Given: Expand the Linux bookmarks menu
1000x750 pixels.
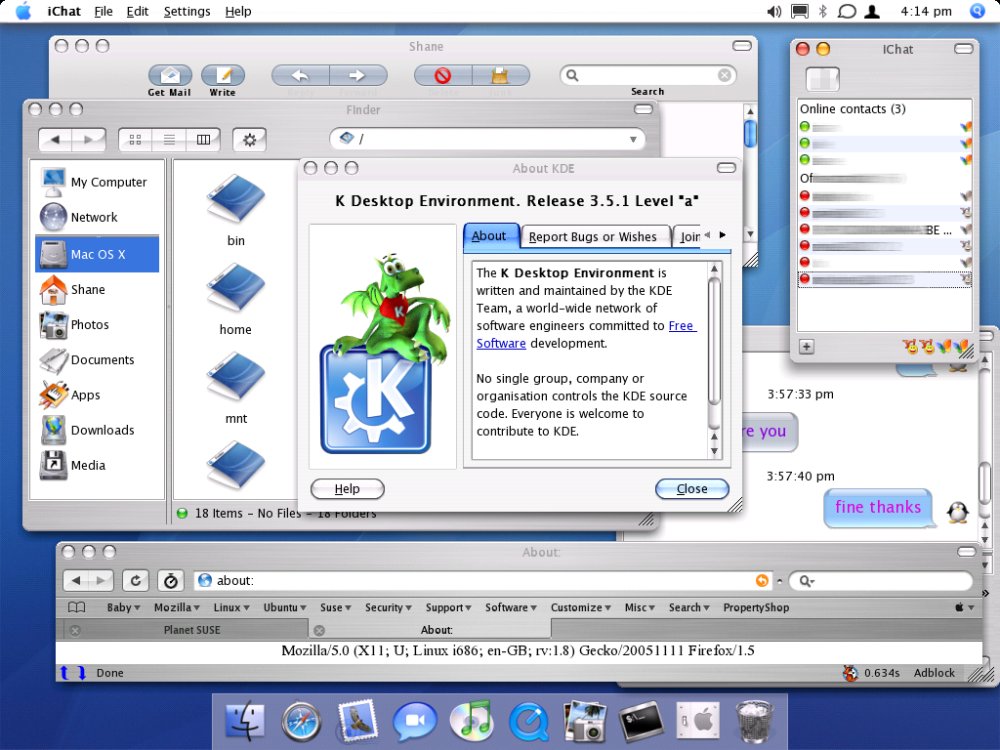Looking at the screenshot, I should tap(231, 608).
